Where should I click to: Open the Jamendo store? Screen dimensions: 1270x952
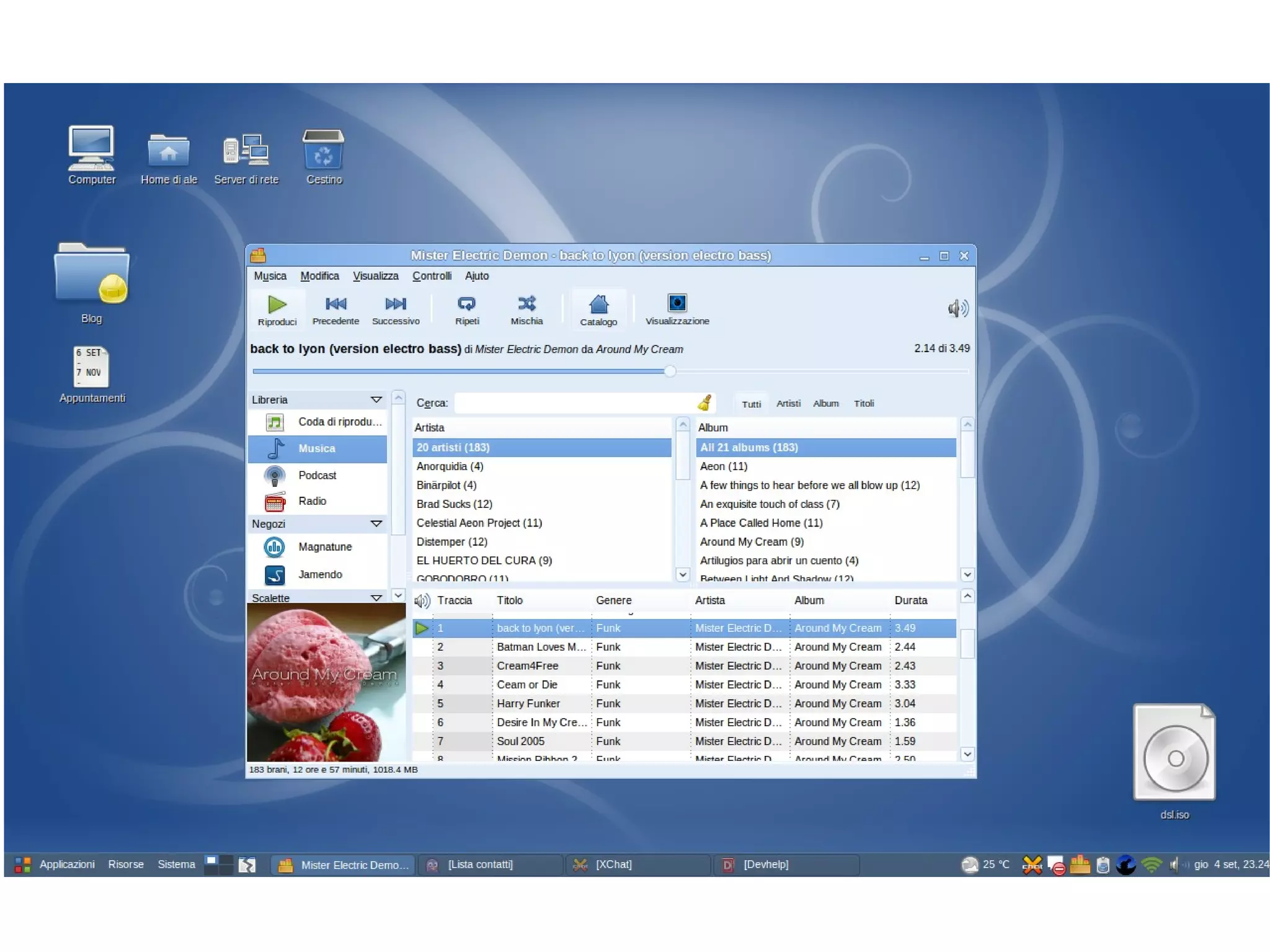[319, 574]
